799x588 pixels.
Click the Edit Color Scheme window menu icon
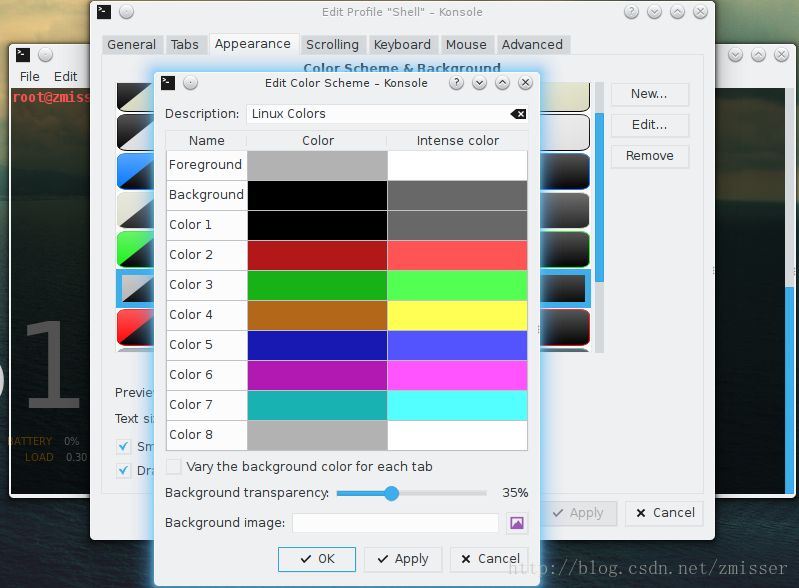[168, 83]
